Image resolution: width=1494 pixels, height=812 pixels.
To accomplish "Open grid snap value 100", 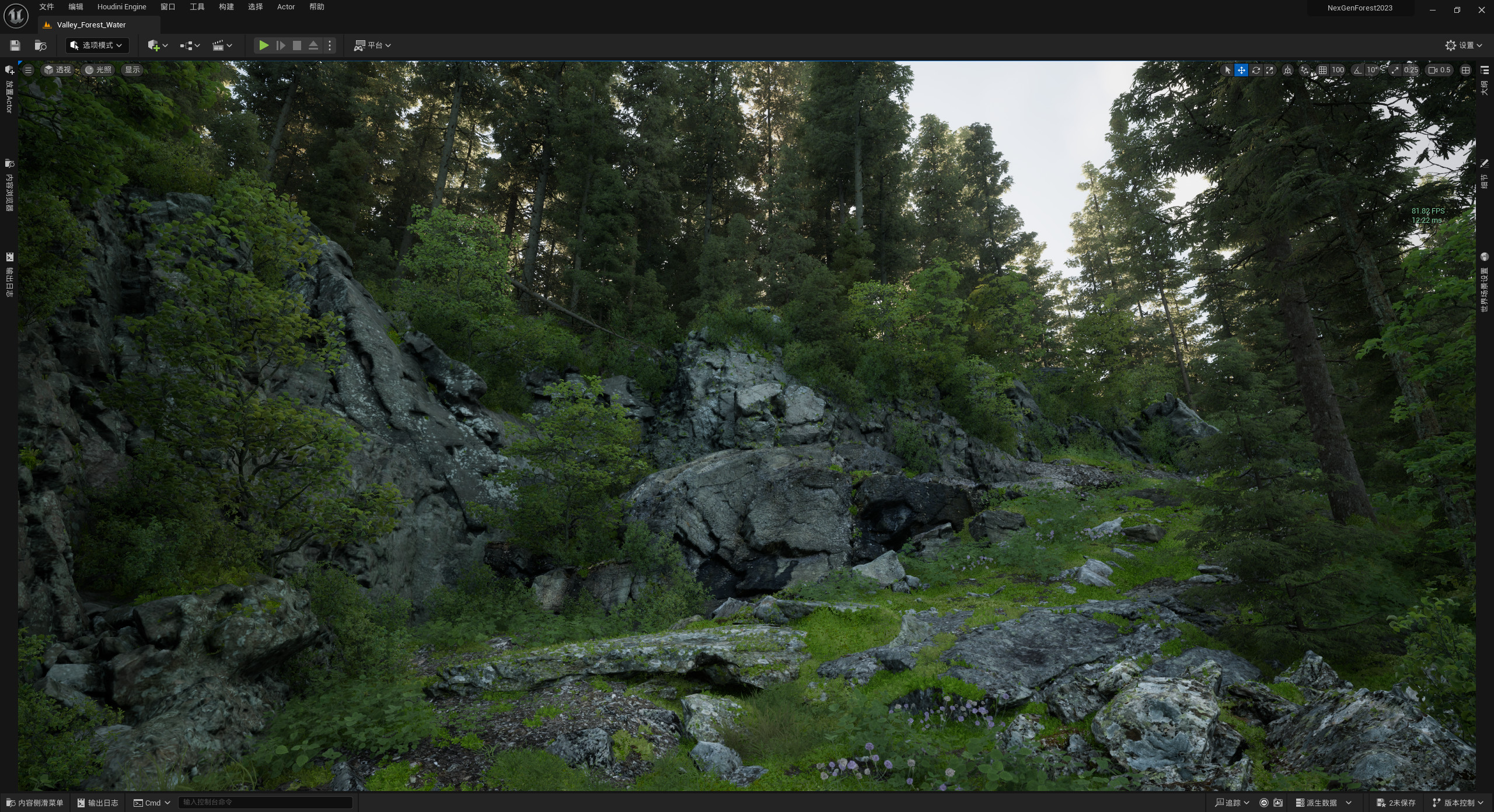I will click(x=1338, y=70).
